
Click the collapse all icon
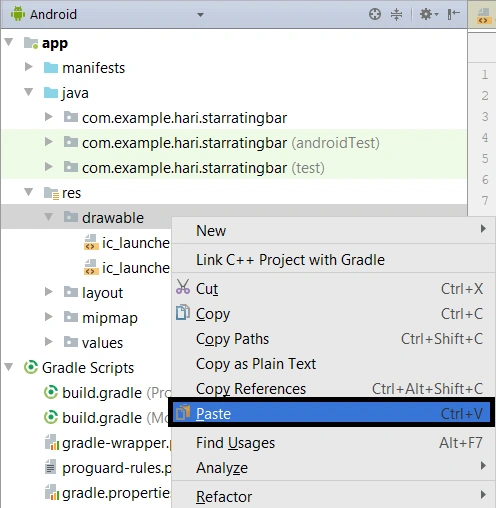tap(396, 14)
